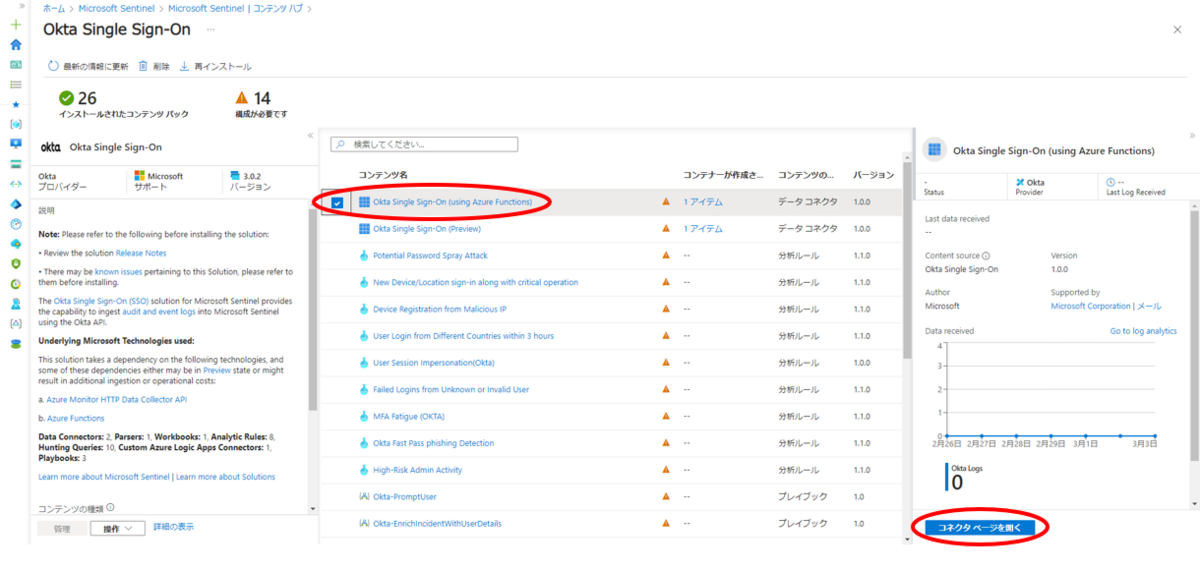1200x571 pixels.
Task: Click the okta logo above the description
Action: (x=50, y=147)
